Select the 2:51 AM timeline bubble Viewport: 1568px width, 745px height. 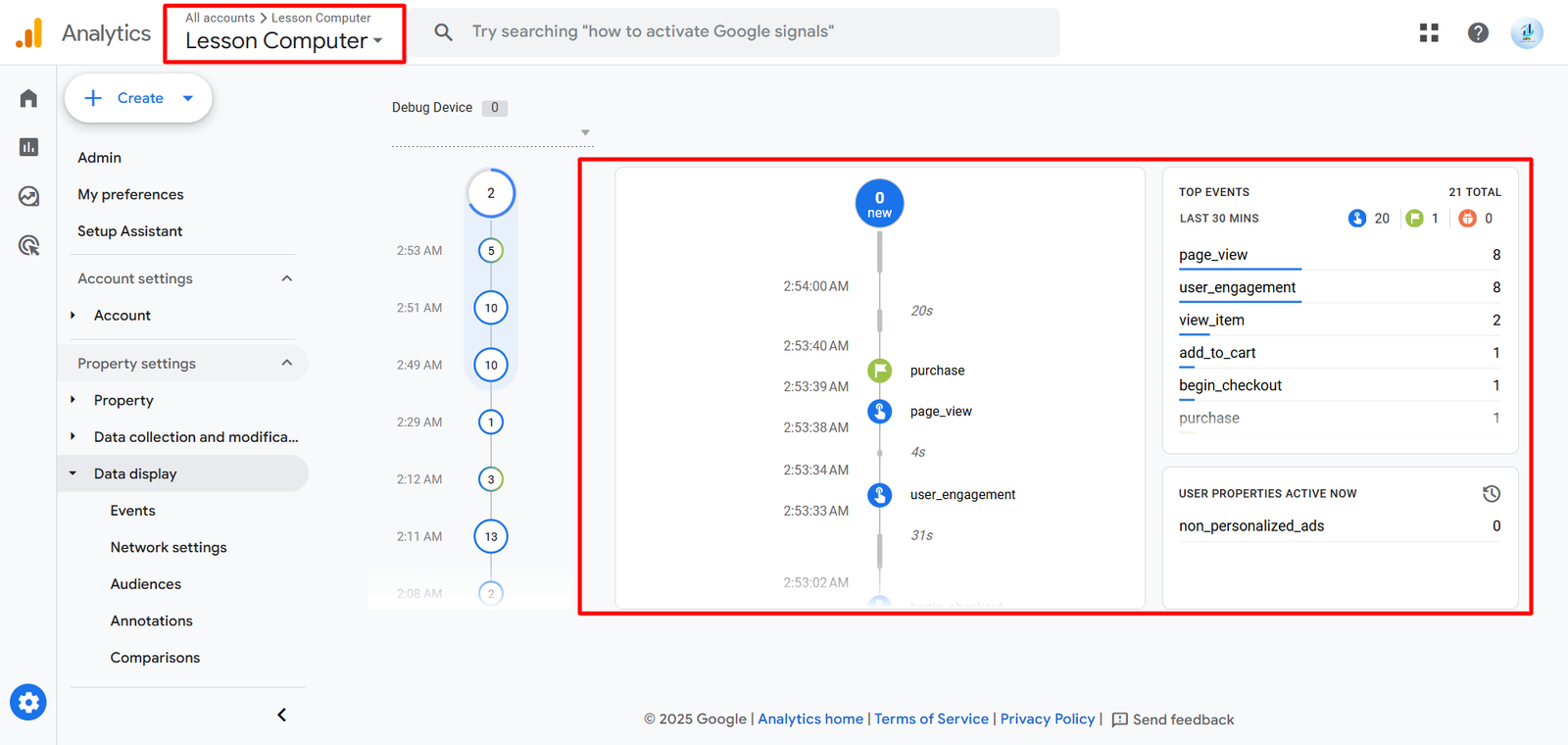click(491, 308)
